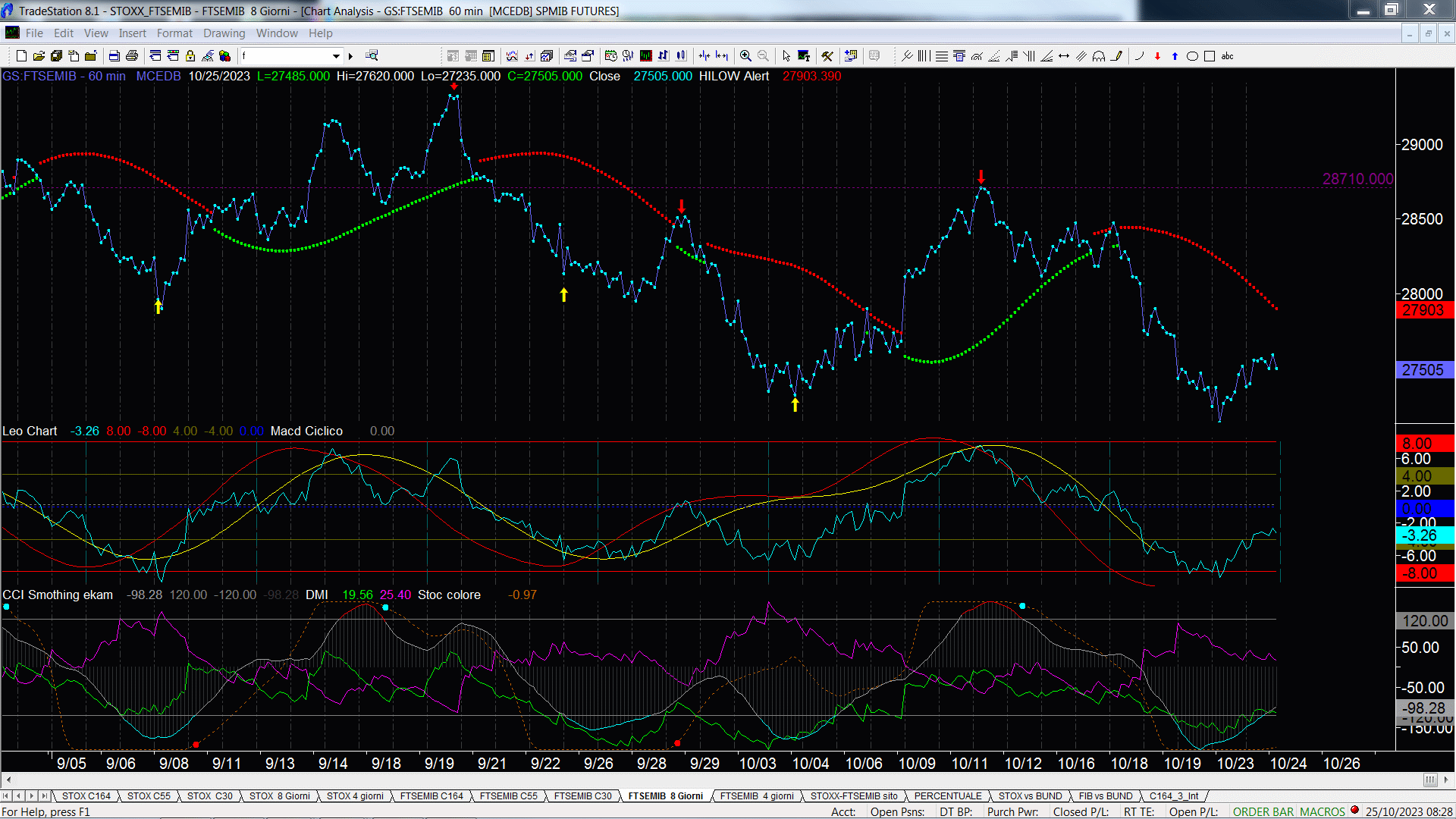
Task: Switch to STOX vs BUND tab
Action: (1031, 795)
